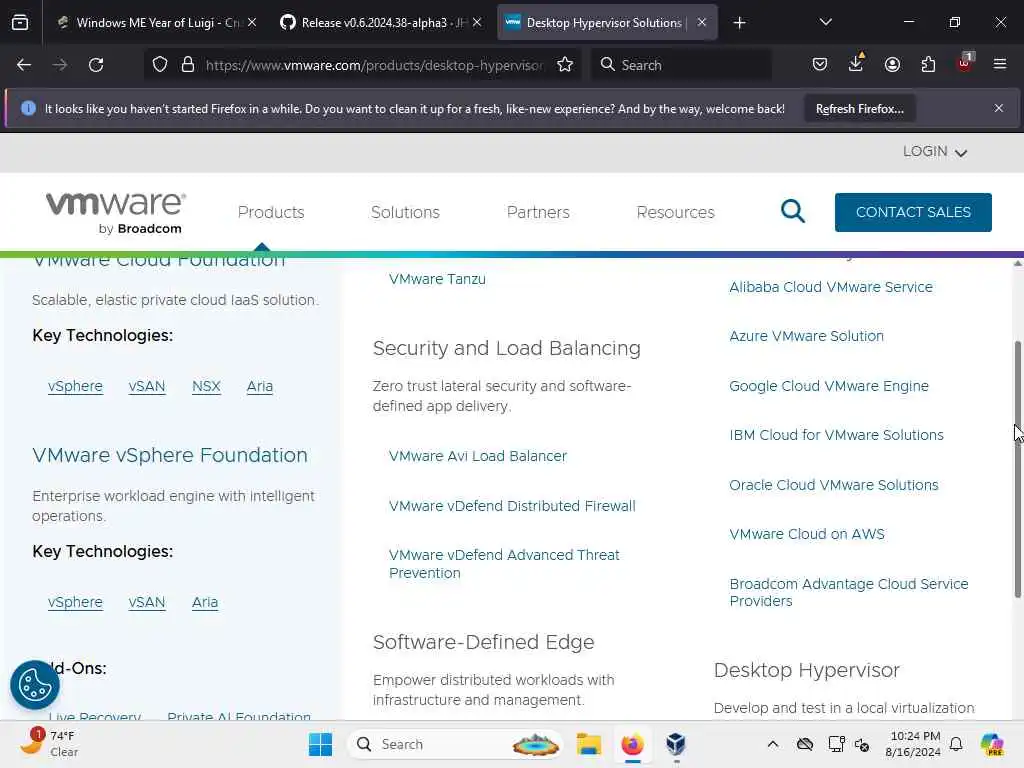Viewport: 1024px width, 768px height.
Task: Reload the current page
Action: click(x=96, y=65)
